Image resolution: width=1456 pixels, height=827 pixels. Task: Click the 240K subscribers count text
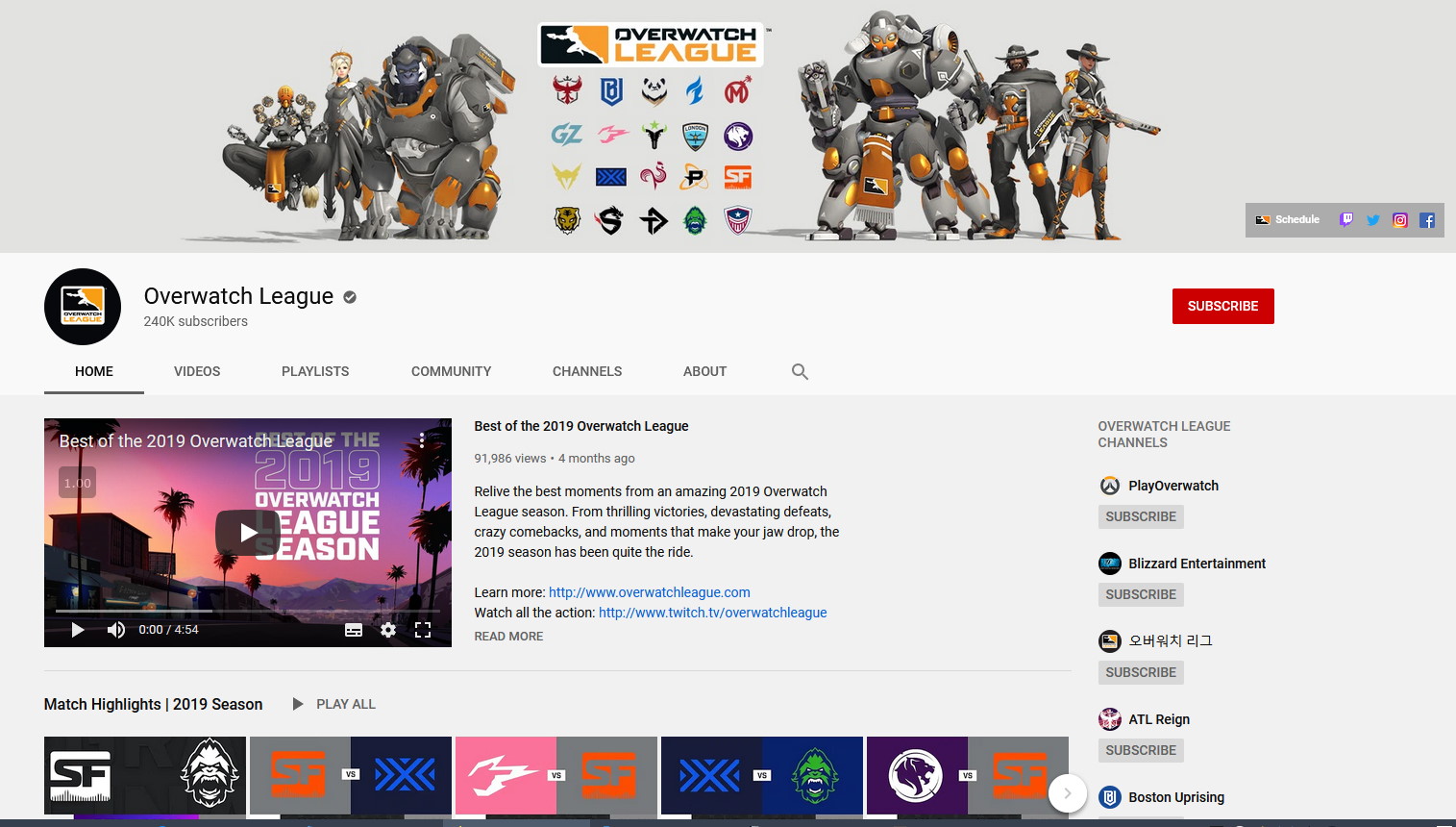[196, 321]
